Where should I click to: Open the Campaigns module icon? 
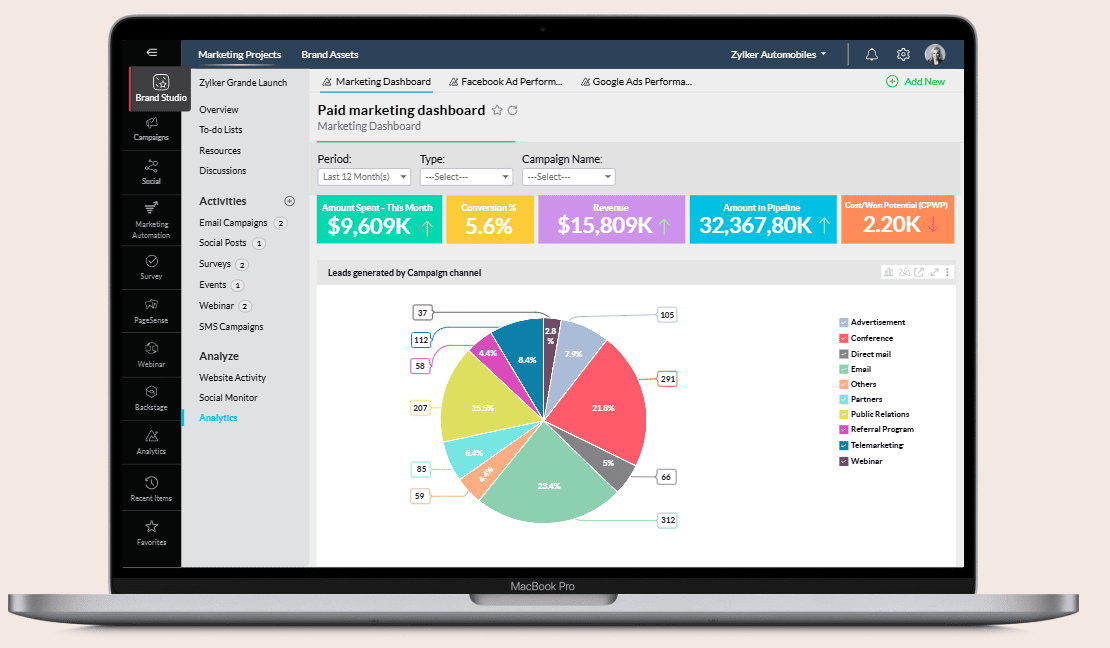[x=151, y=129]
